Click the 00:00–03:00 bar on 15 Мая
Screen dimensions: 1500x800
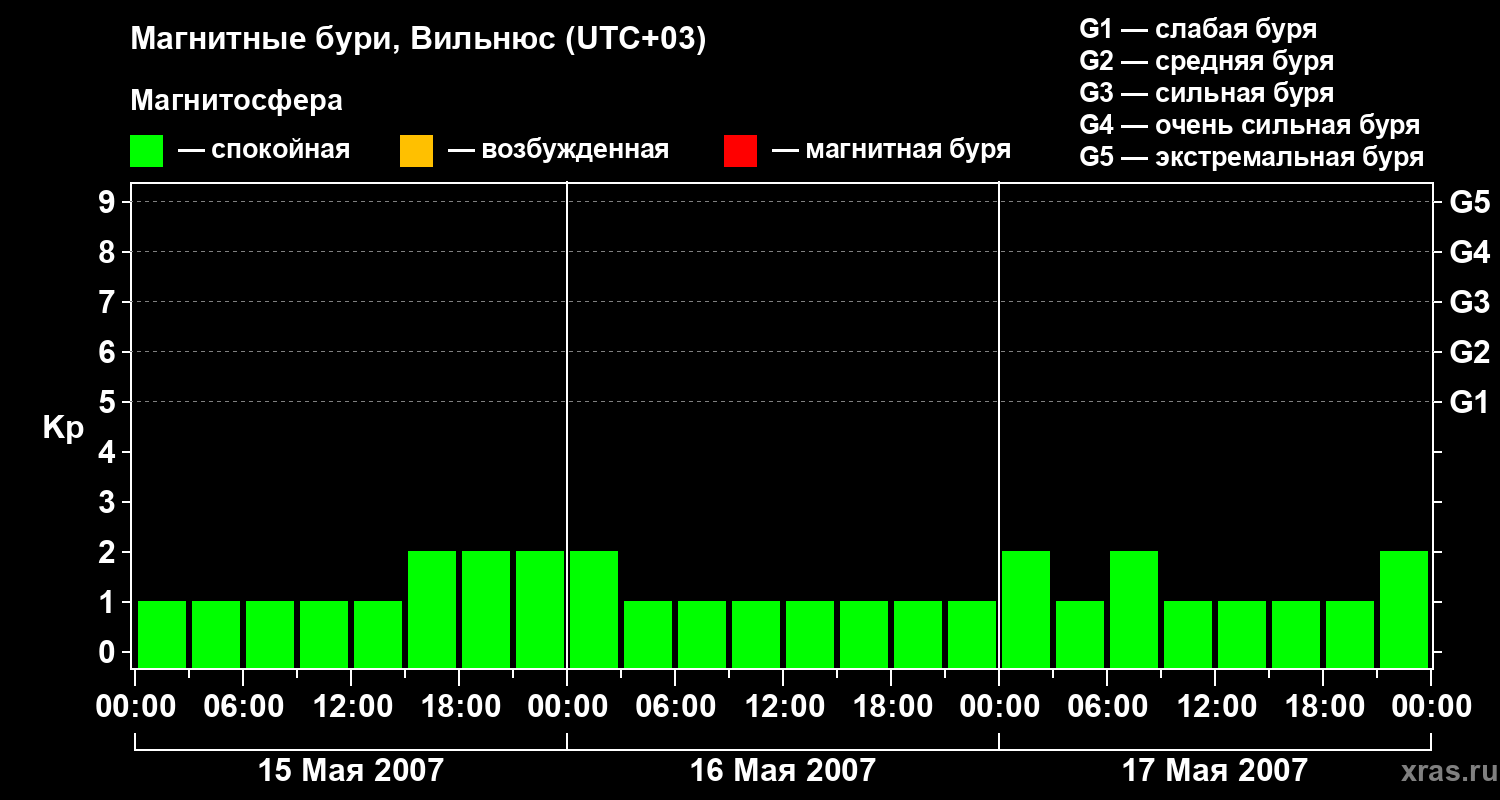162,634
